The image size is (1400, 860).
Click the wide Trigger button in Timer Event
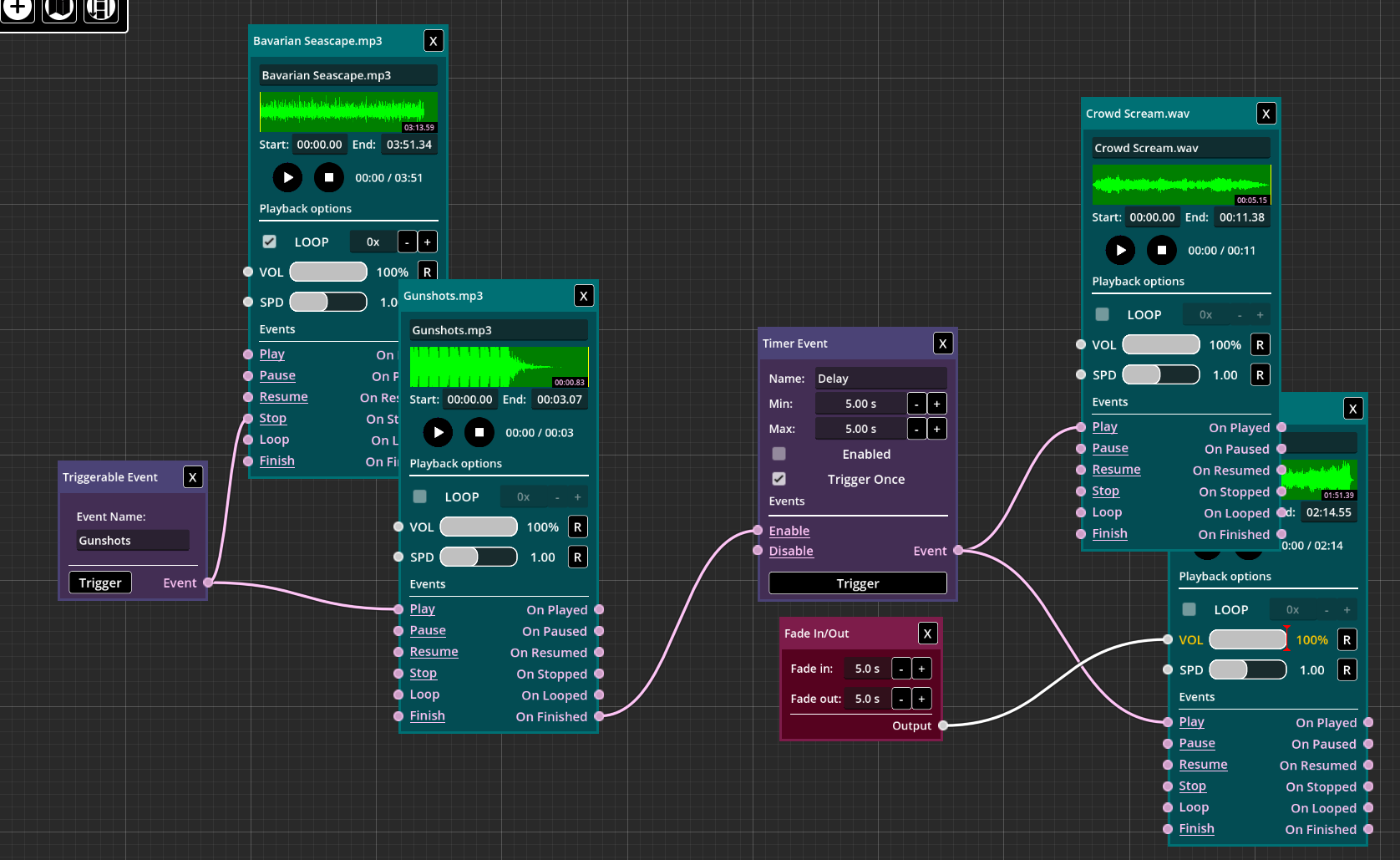point(857,583)
